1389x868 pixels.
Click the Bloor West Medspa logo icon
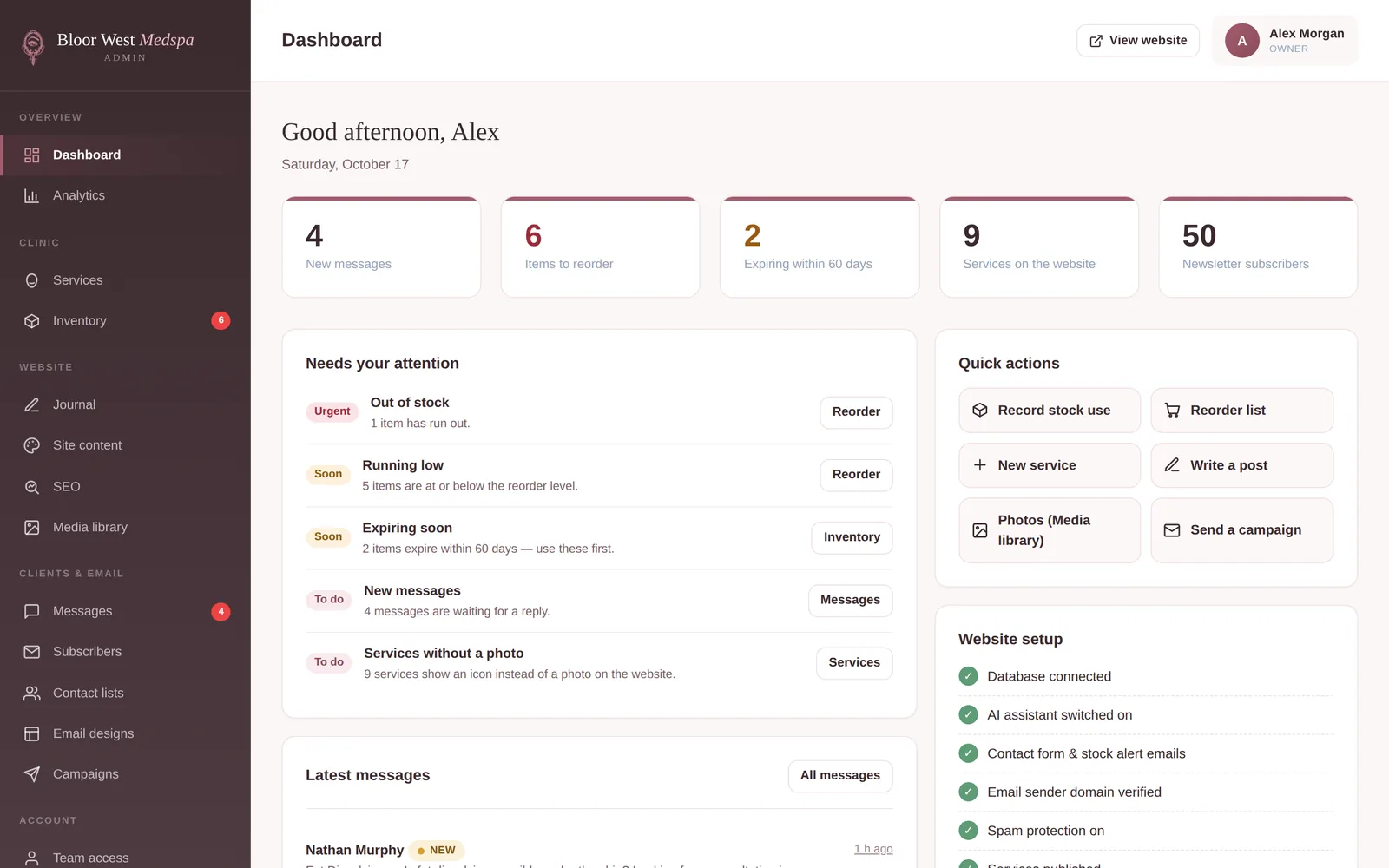pos(33,47)
